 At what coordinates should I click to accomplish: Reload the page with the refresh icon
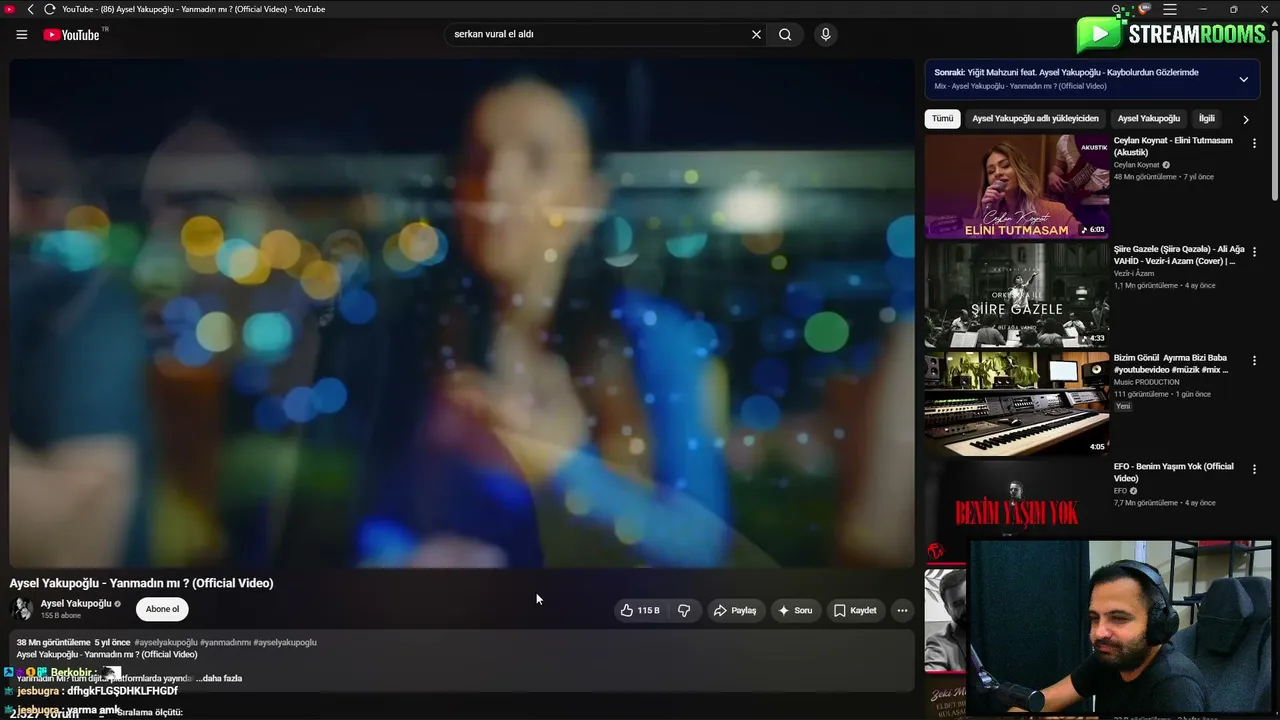pyautogui.click(x=49, y=9)
